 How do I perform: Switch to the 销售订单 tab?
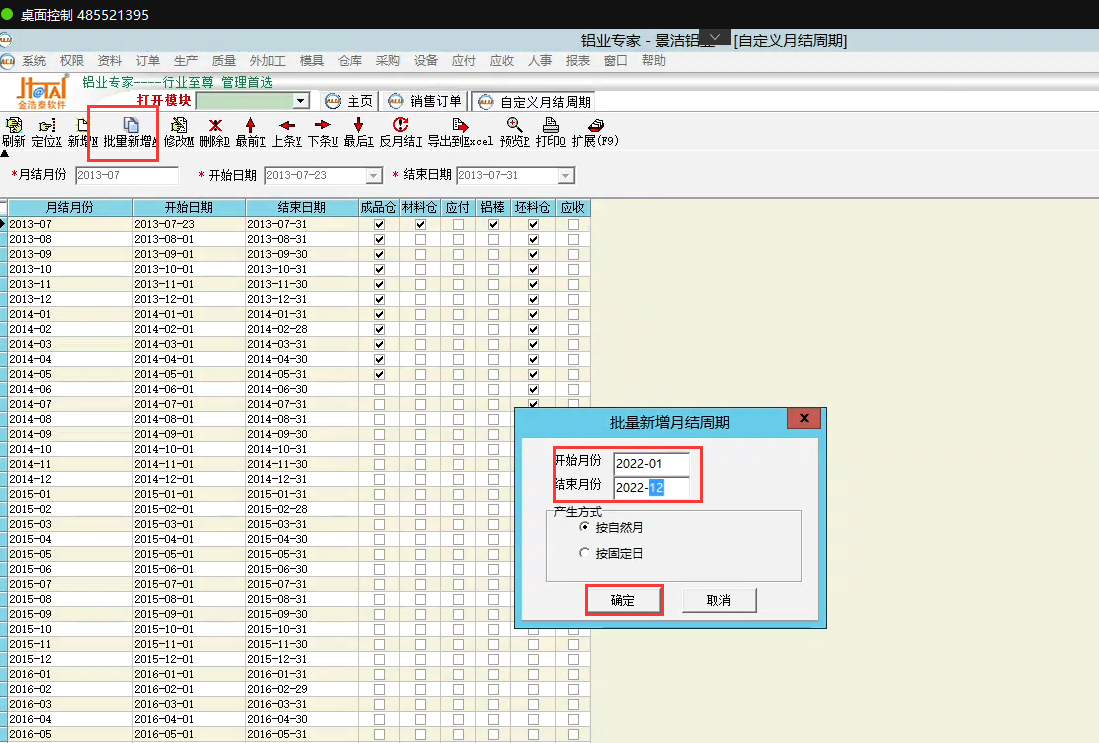point(426,101)
